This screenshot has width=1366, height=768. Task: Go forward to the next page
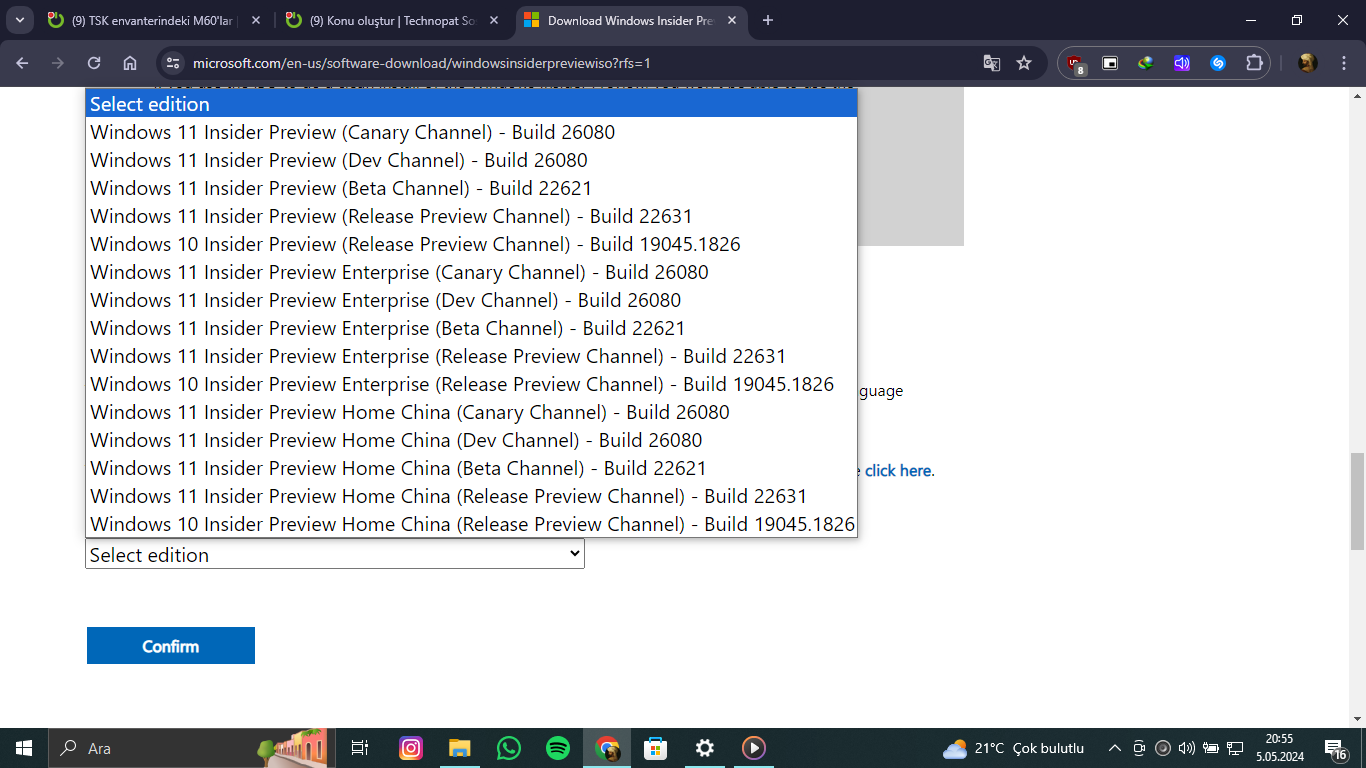click(58, 63)
